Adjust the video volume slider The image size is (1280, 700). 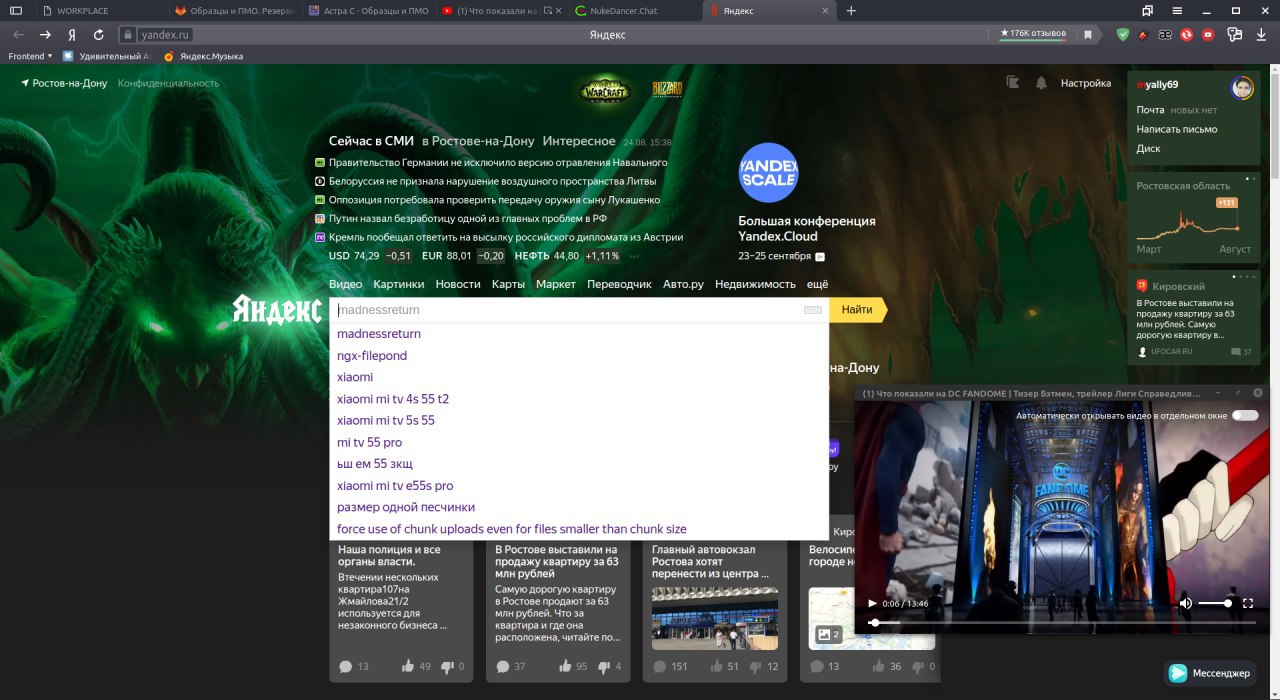[x=1215, y=603]
